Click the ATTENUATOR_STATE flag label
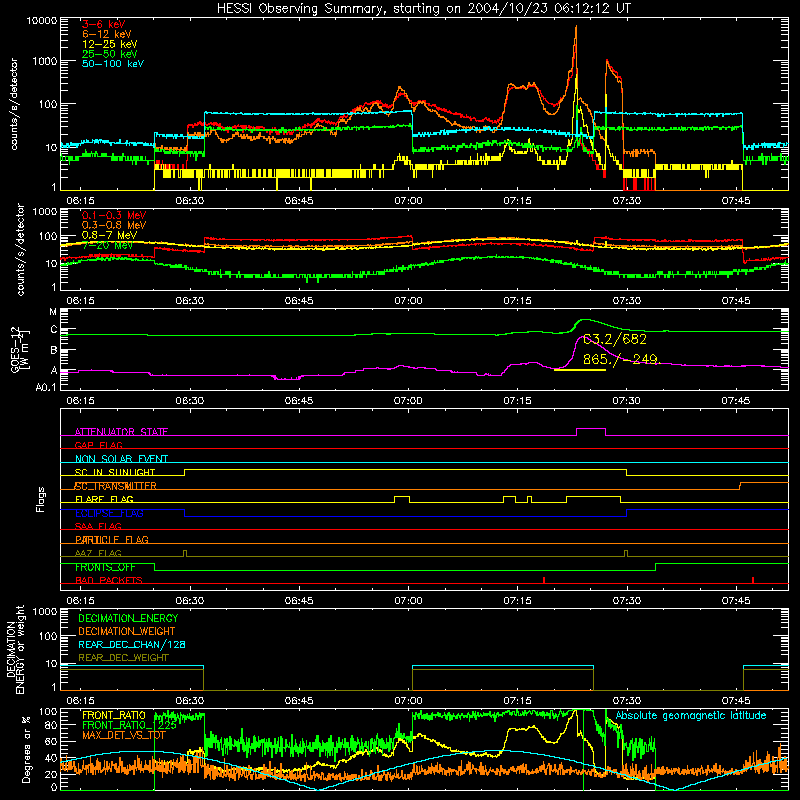 coord(121,432)
